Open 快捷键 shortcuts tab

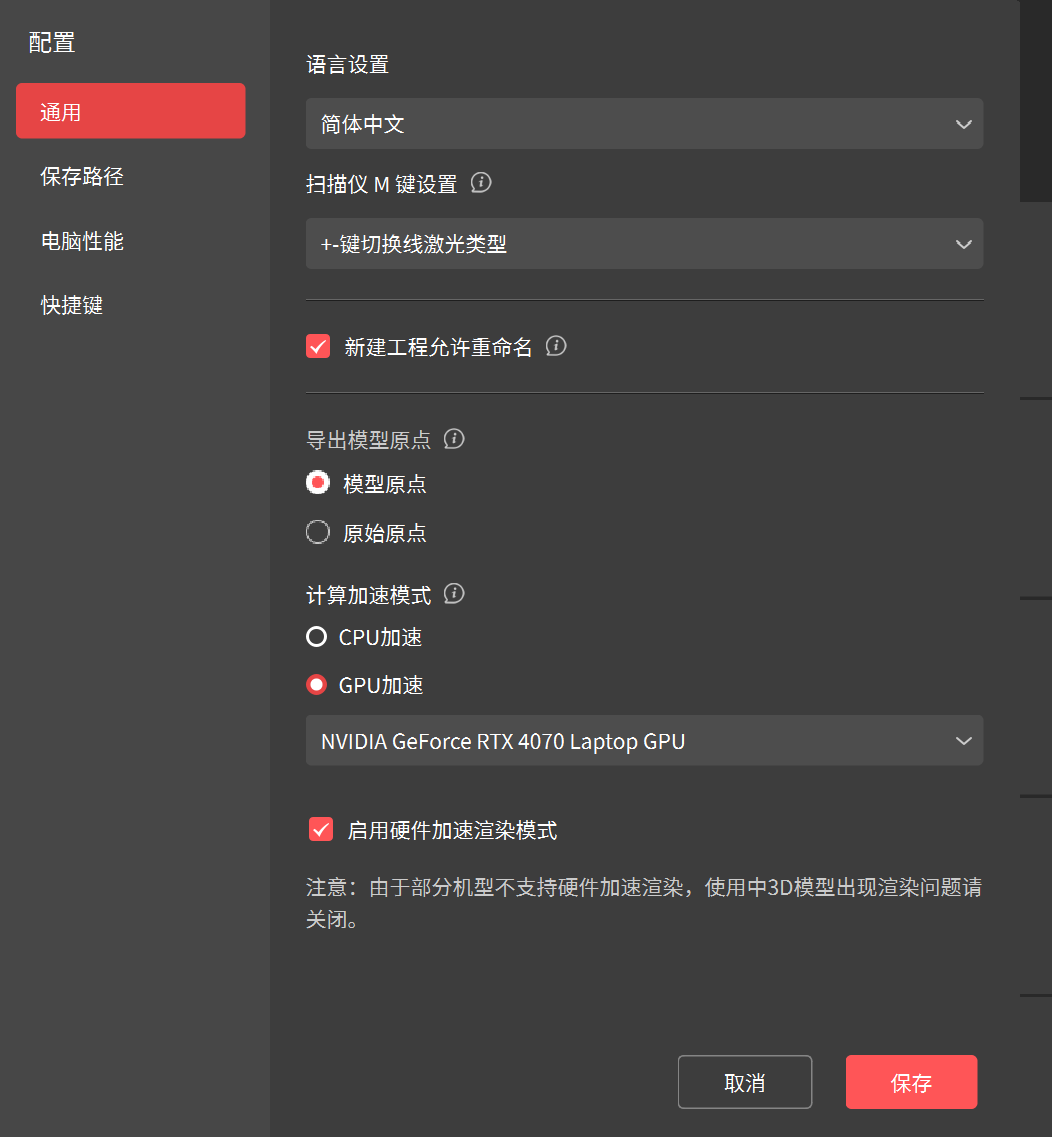(x=72, y=305)
